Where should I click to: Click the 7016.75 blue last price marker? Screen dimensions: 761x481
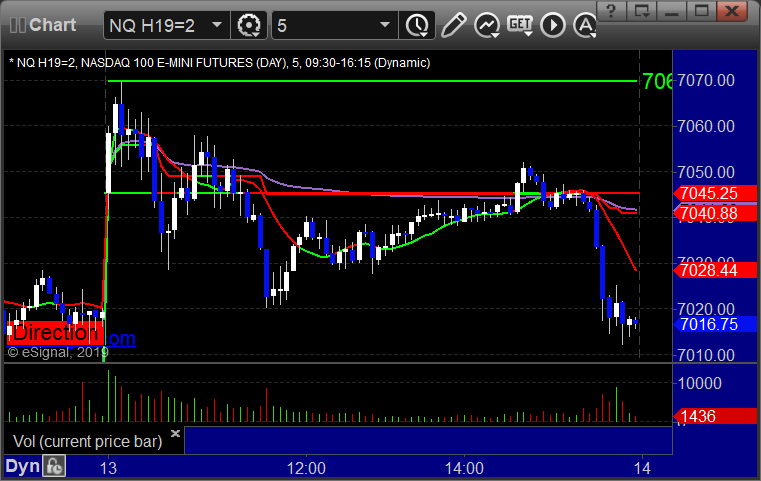pyautogui.click(x=714, y=324)
